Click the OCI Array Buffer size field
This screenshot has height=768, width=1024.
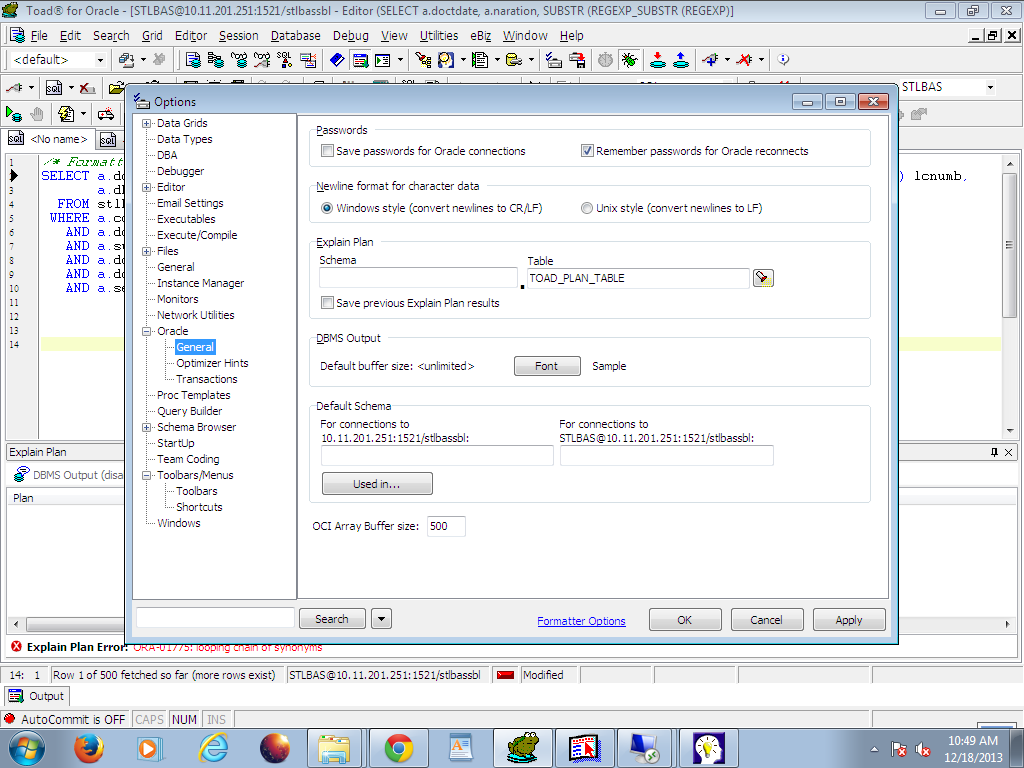[x=446, y=526]
